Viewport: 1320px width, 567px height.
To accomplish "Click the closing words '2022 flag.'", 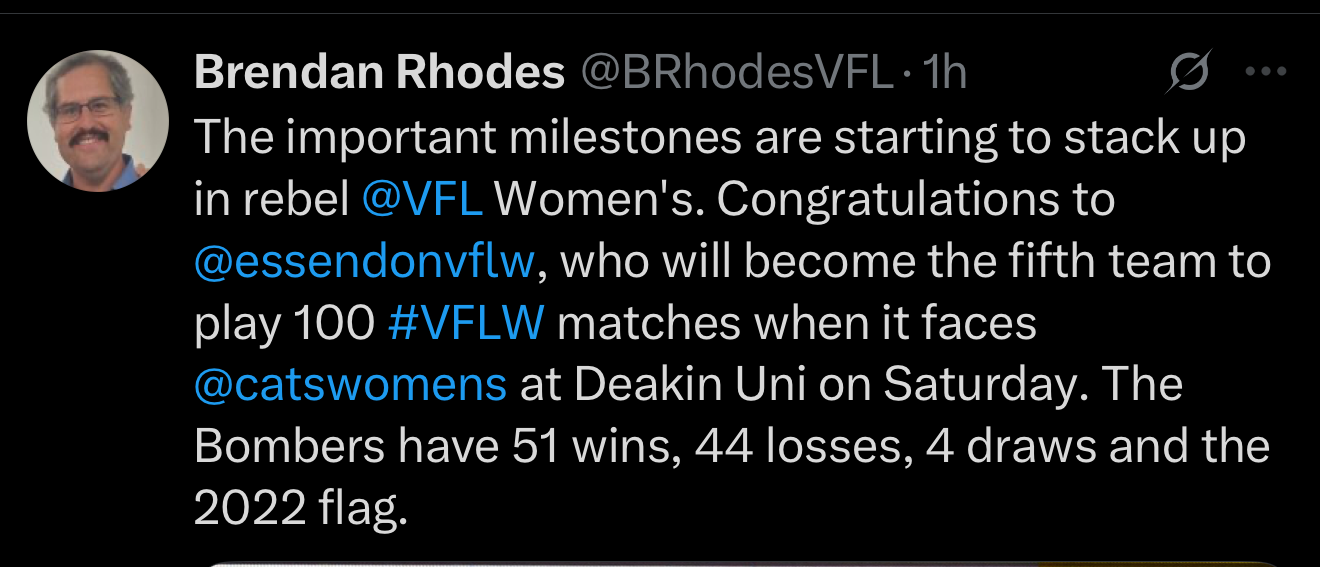I will [x=301, y=510].
